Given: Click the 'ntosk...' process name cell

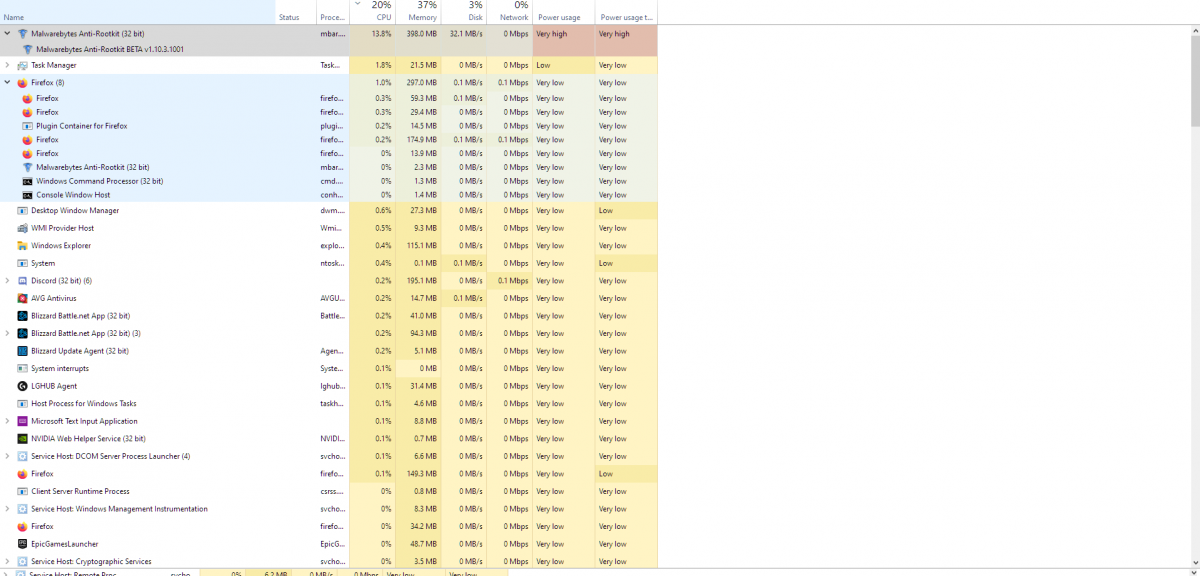Looking at the screenshot, I should (x=333, y=263).
